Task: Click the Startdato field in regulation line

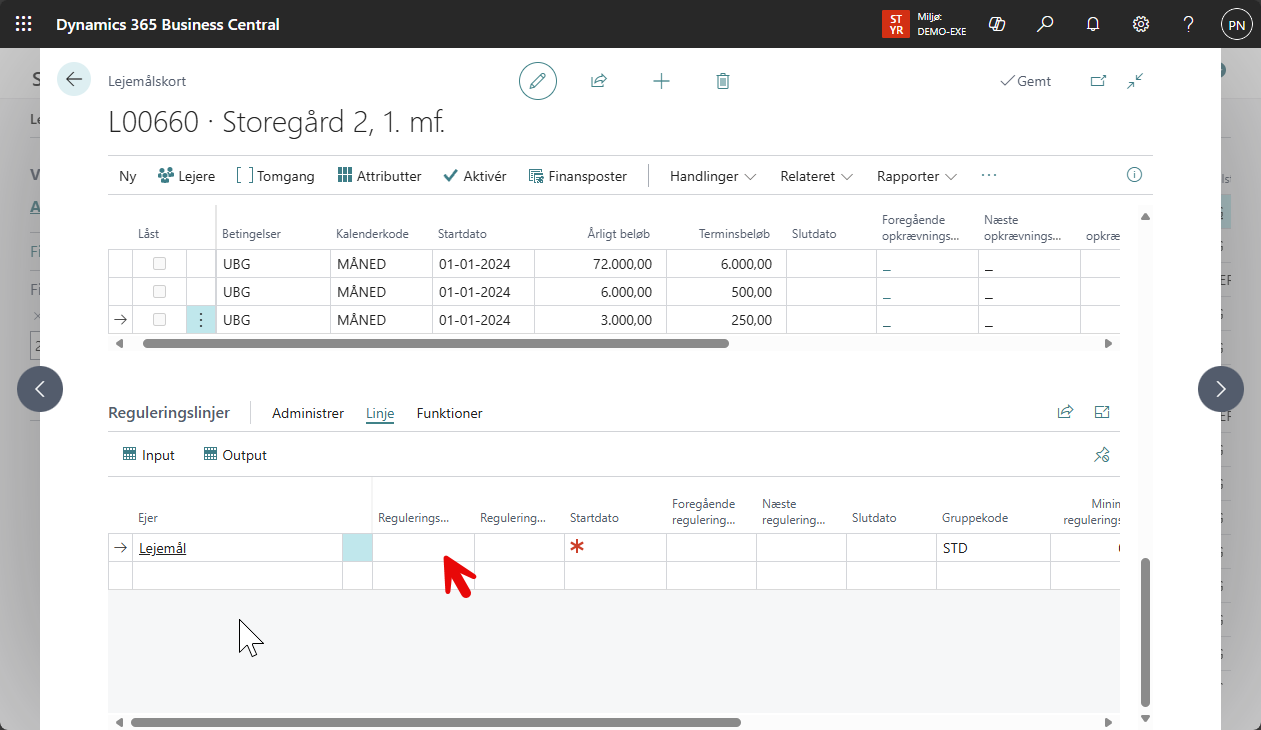Action: [614, 548]
